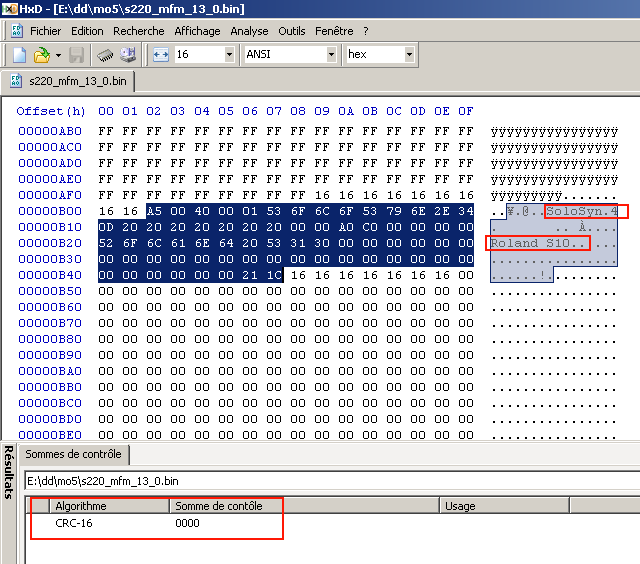
Task: Click the Somme de contôle column header
Action: (304, 506)
